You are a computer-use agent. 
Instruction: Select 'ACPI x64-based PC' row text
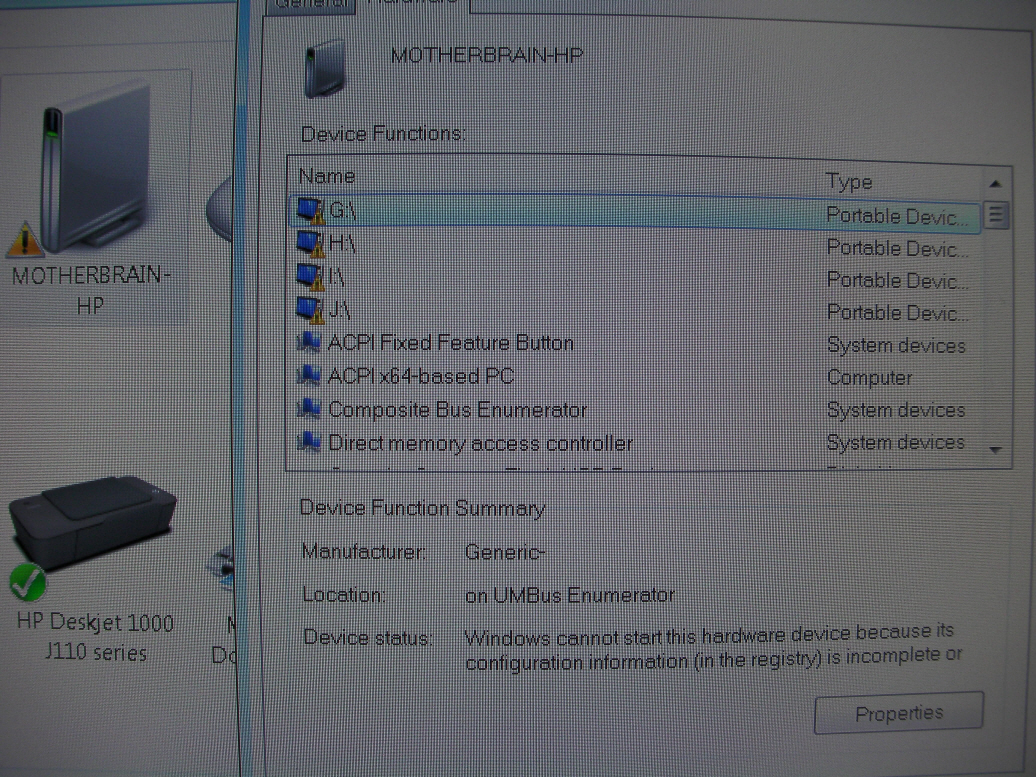point(421,376)
